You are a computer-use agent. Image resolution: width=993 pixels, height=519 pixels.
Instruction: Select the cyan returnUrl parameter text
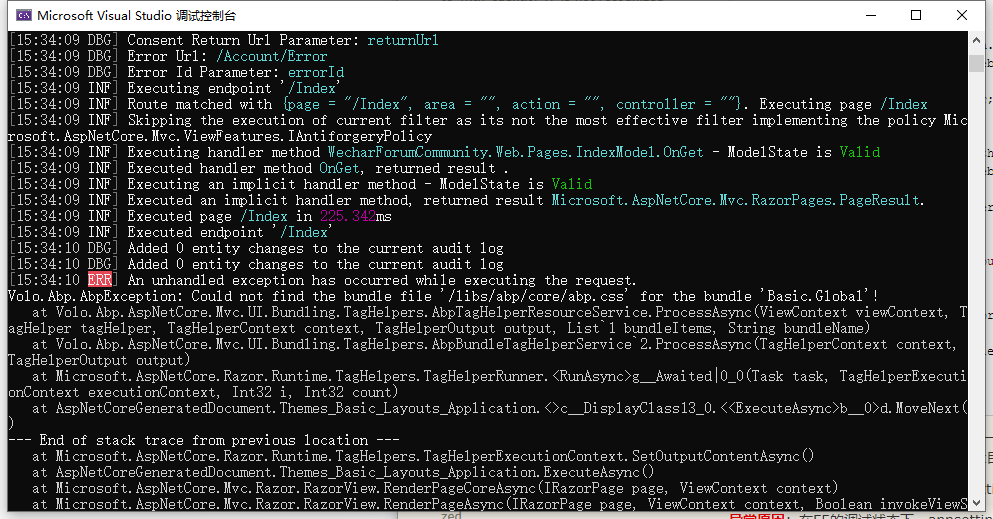tap(403, 41)
